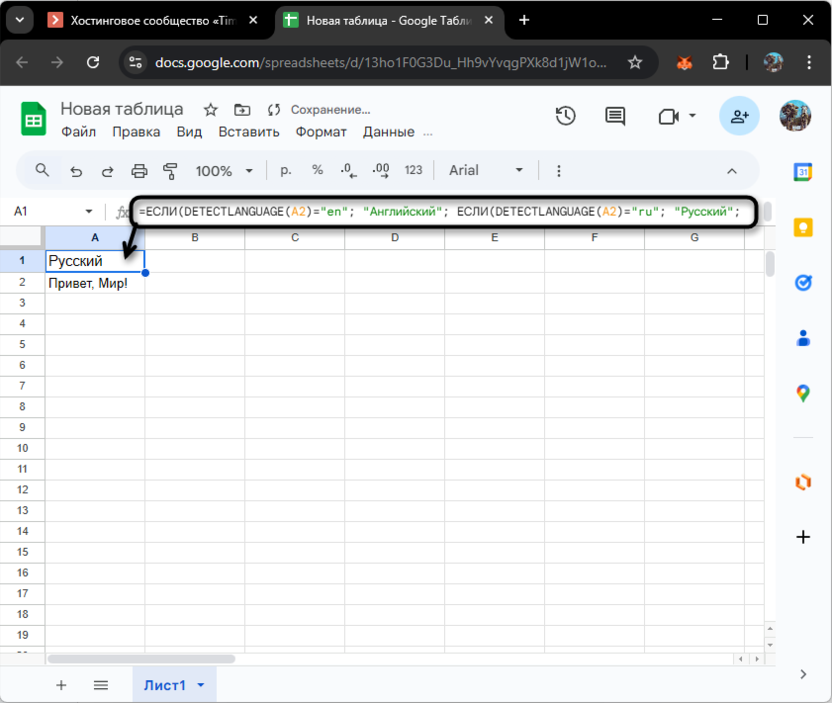
Task: Open the orange add-on in side panel
Action: [803, 482]
